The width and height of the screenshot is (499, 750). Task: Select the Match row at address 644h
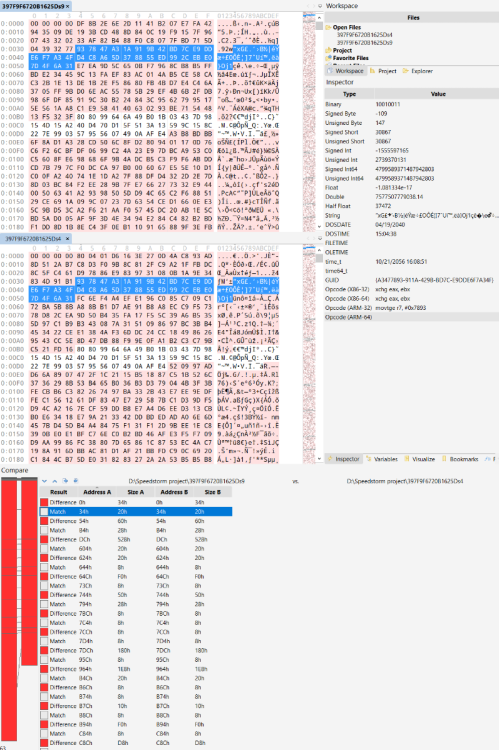point(135,567)
